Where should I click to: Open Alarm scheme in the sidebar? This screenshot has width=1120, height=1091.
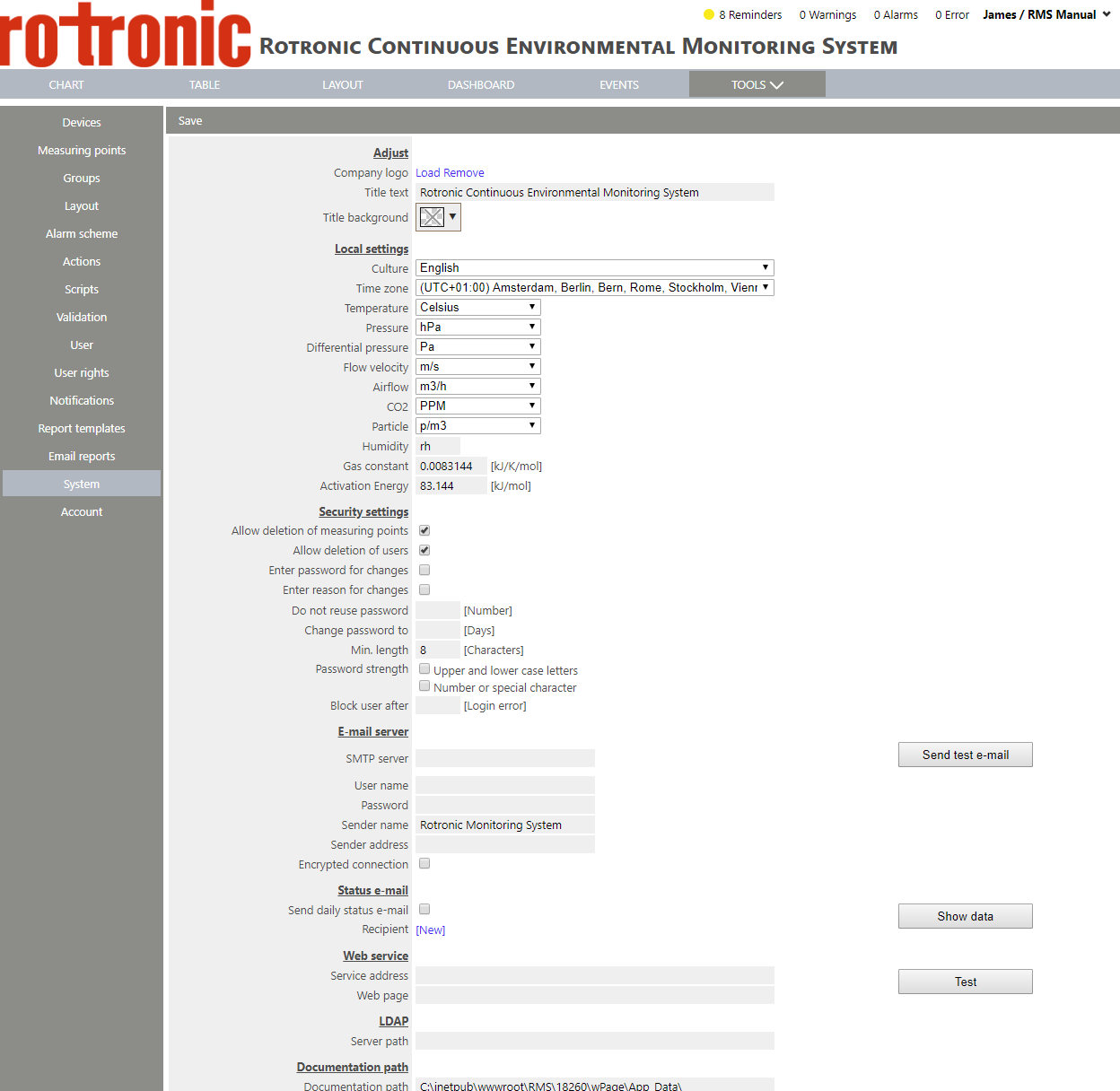click(x=82, y=233)
